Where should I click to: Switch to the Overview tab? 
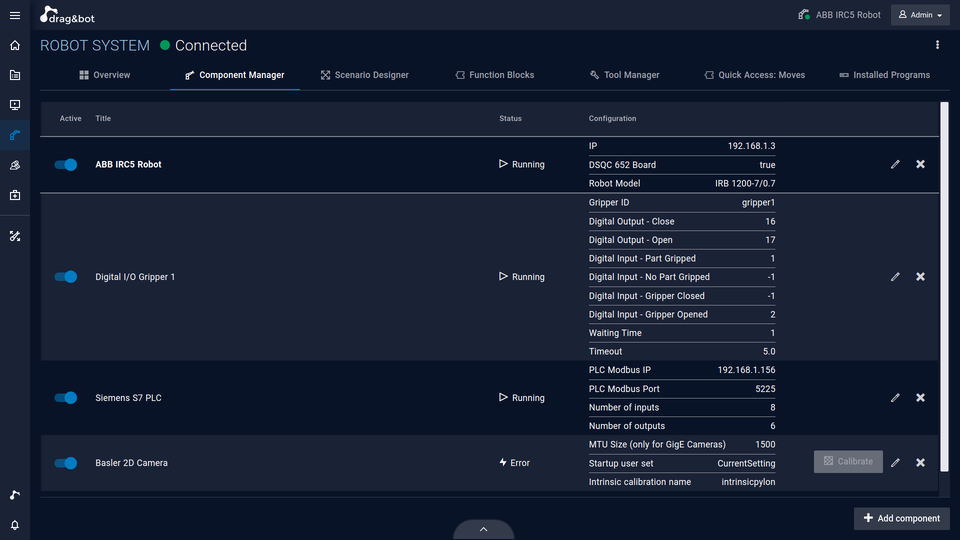tap(105, 75)
